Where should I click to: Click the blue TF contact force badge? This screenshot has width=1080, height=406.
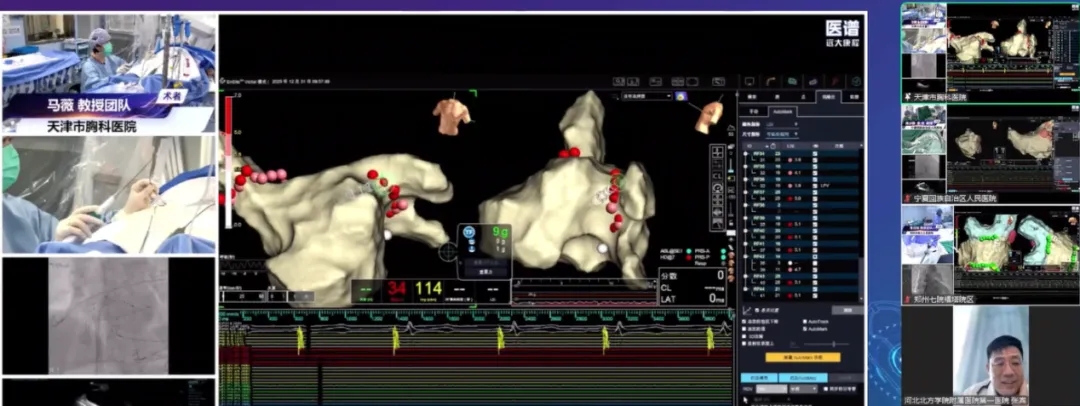tap(469, 232)
